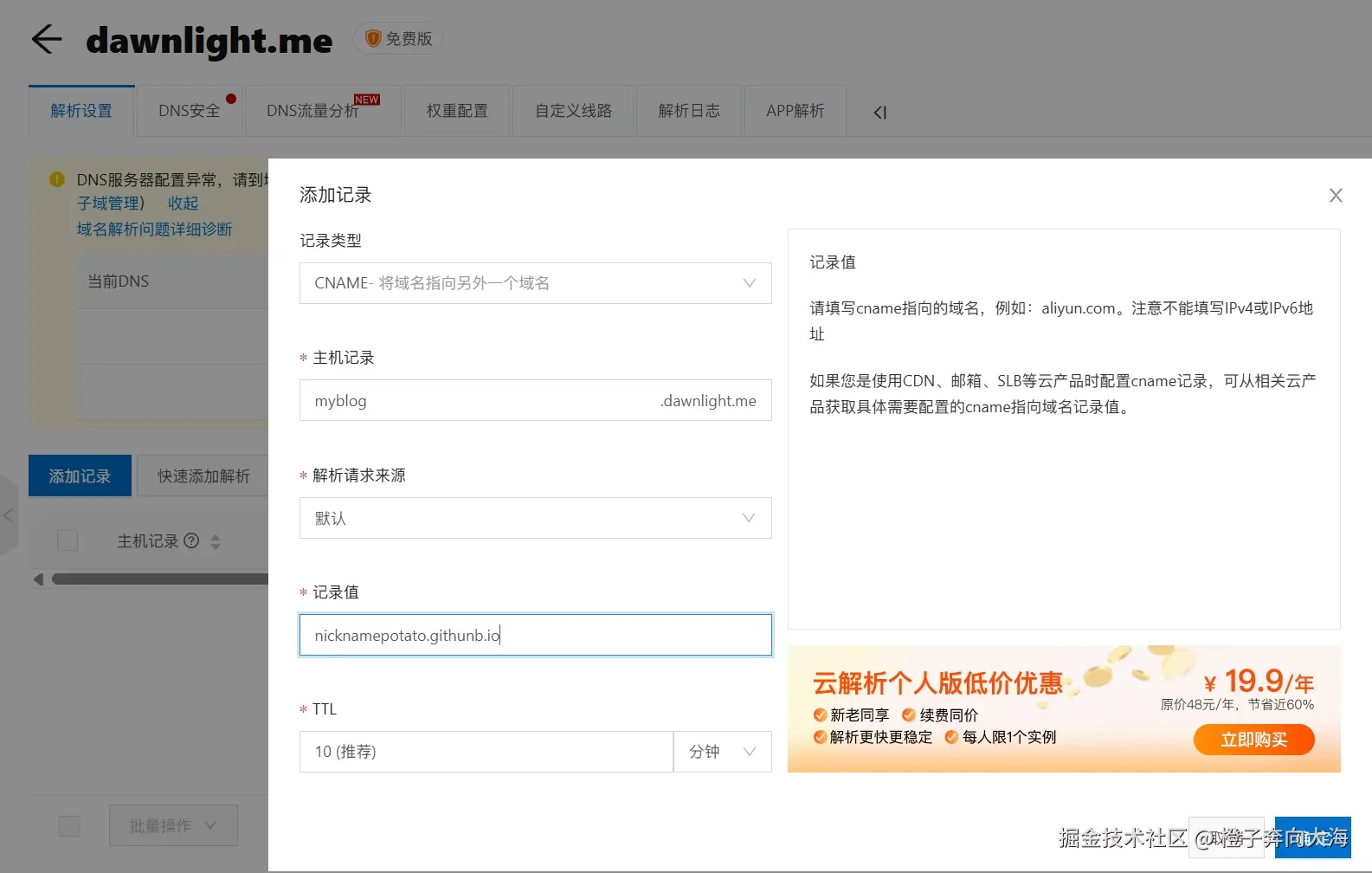Open the DNS安全 tab
Screen dimensions: 1372x873
point(190,111)
